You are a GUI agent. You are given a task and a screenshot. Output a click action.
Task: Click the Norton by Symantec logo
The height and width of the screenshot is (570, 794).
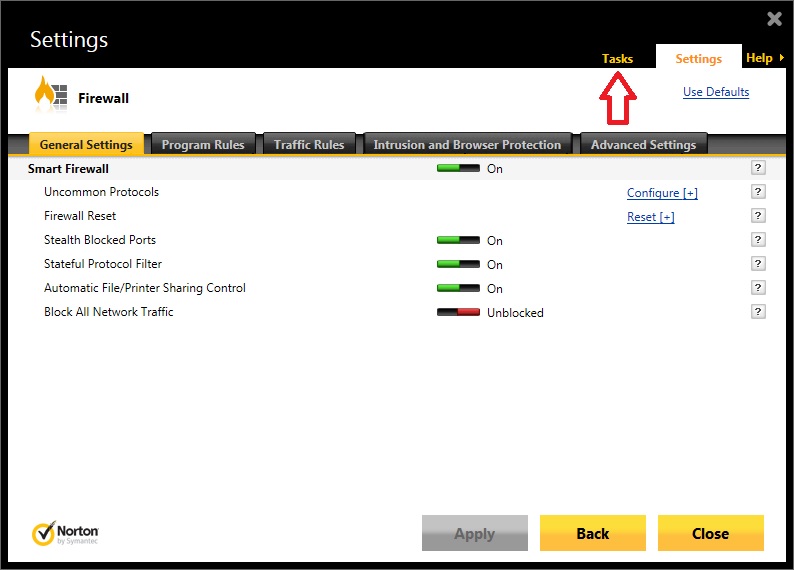[x=65, y=534]
